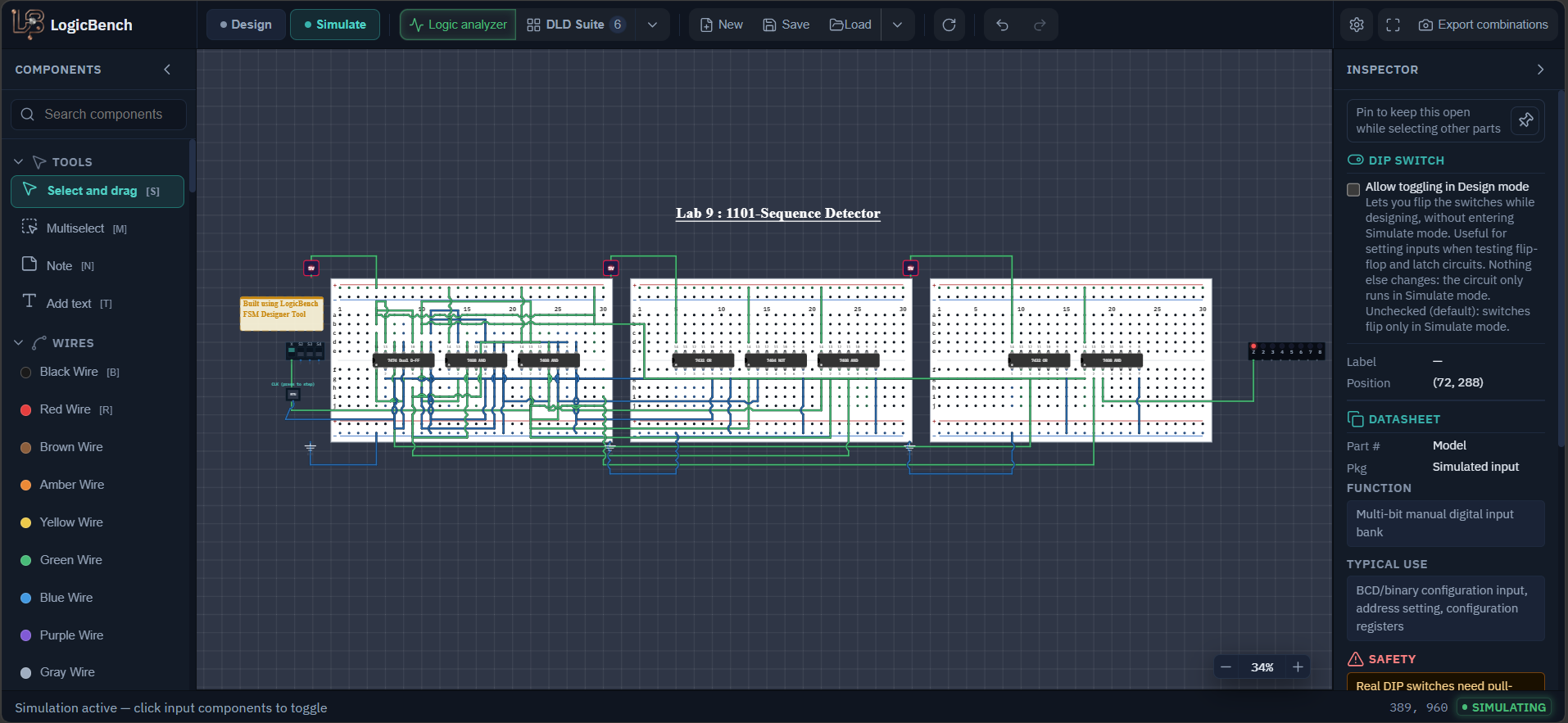
Task: Click the LogicBench logo icon
Action: click(28, 25)
